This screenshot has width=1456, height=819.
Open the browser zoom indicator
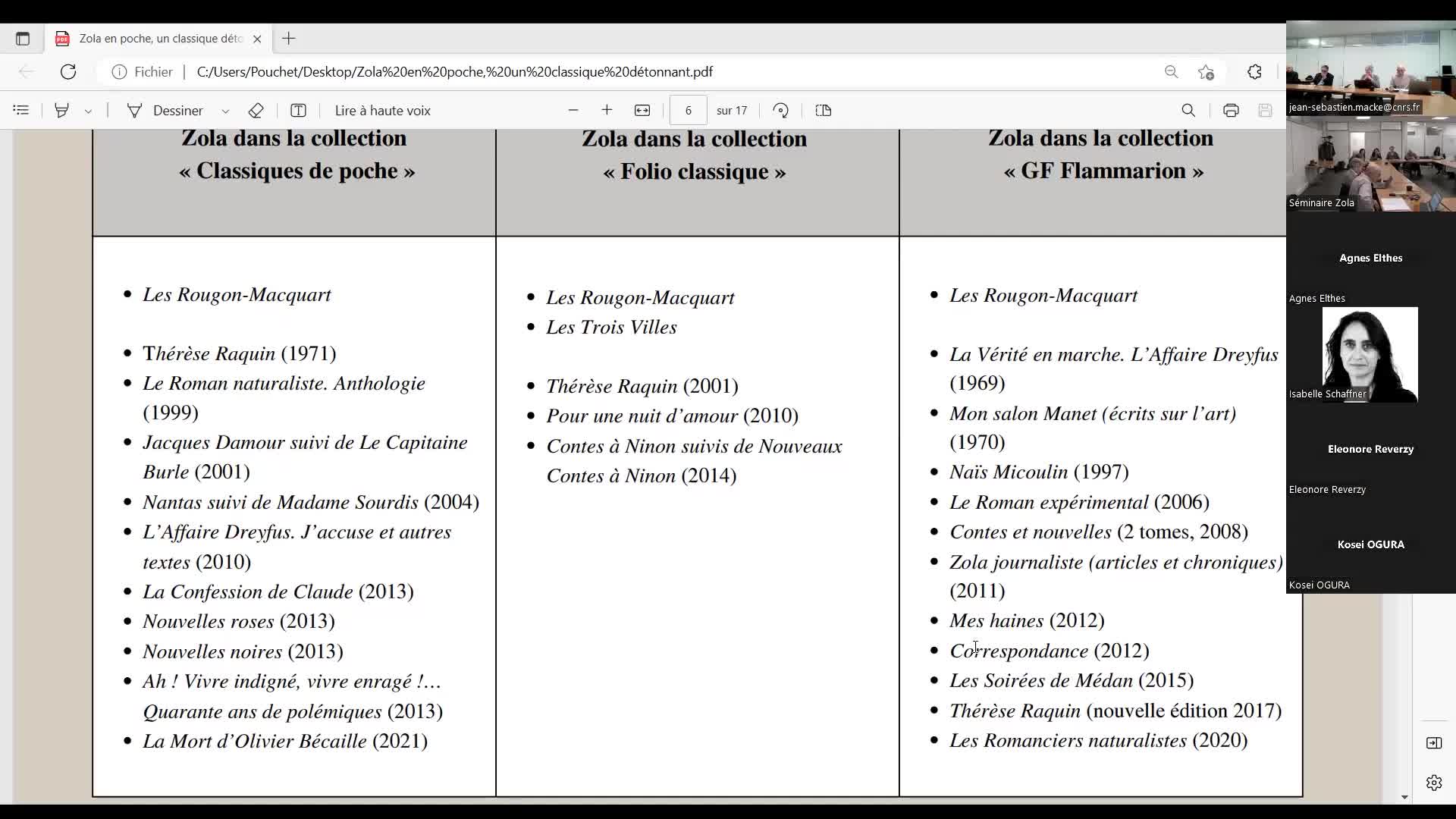pos(1172,72)
